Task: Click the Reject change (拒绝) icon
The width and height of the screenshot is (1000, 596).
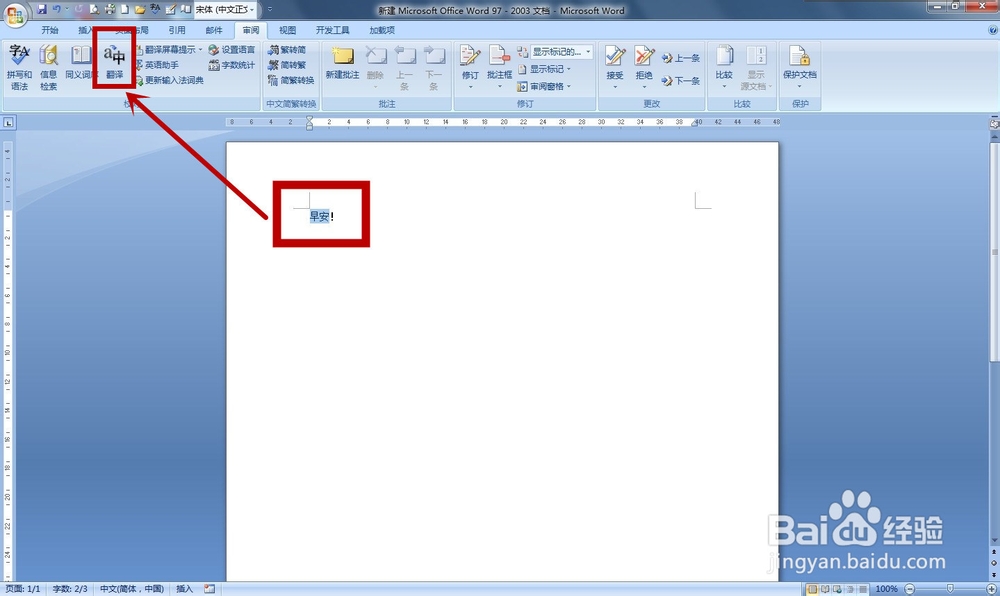Action: coord(644,56)
